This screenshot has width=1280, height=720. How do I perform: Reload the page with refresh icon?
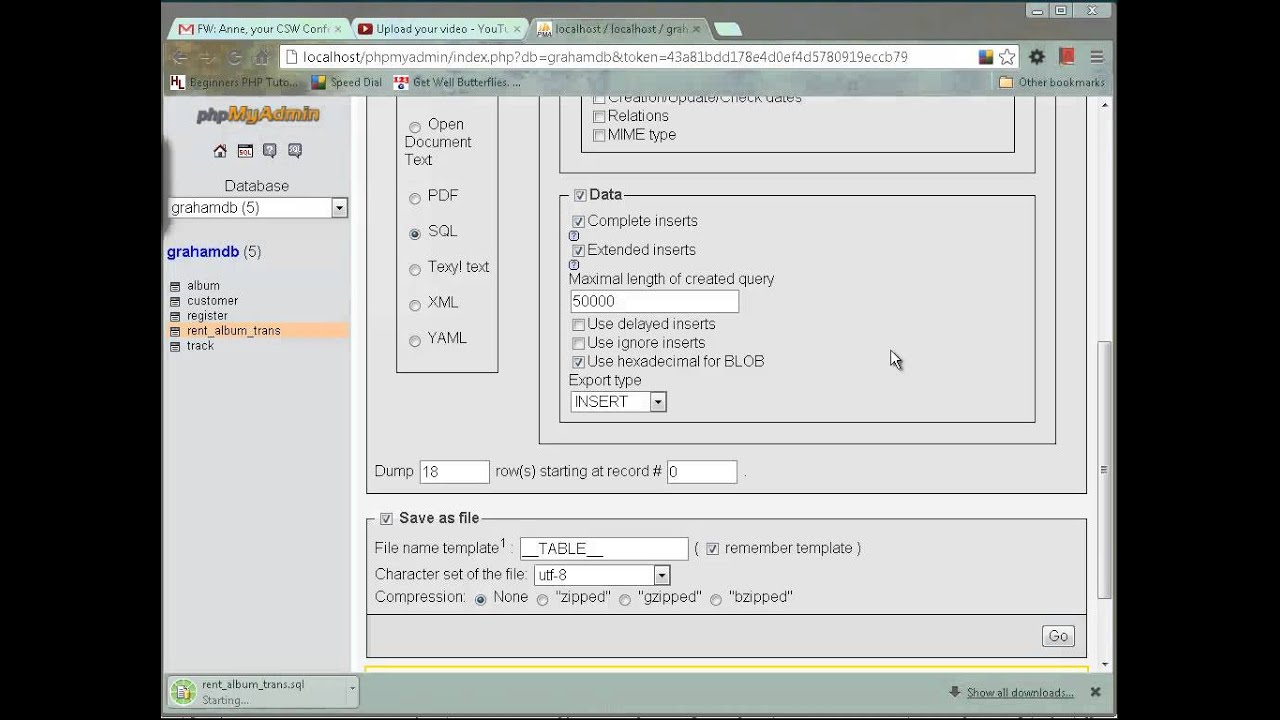(x=234, y=57)
